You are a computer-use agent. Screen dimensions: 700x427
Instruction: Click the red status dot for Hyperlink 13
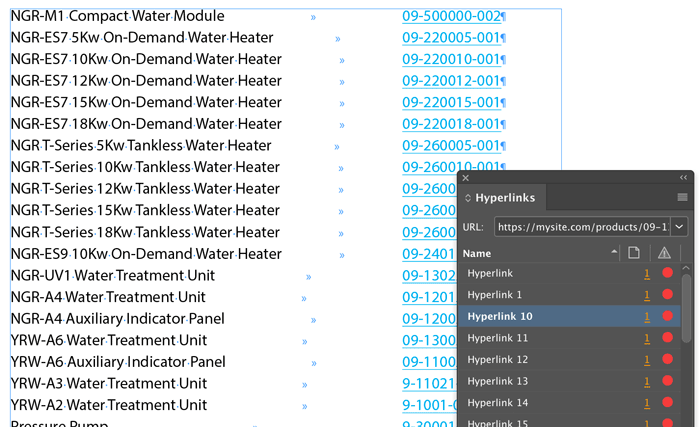(x=667, y=381)
